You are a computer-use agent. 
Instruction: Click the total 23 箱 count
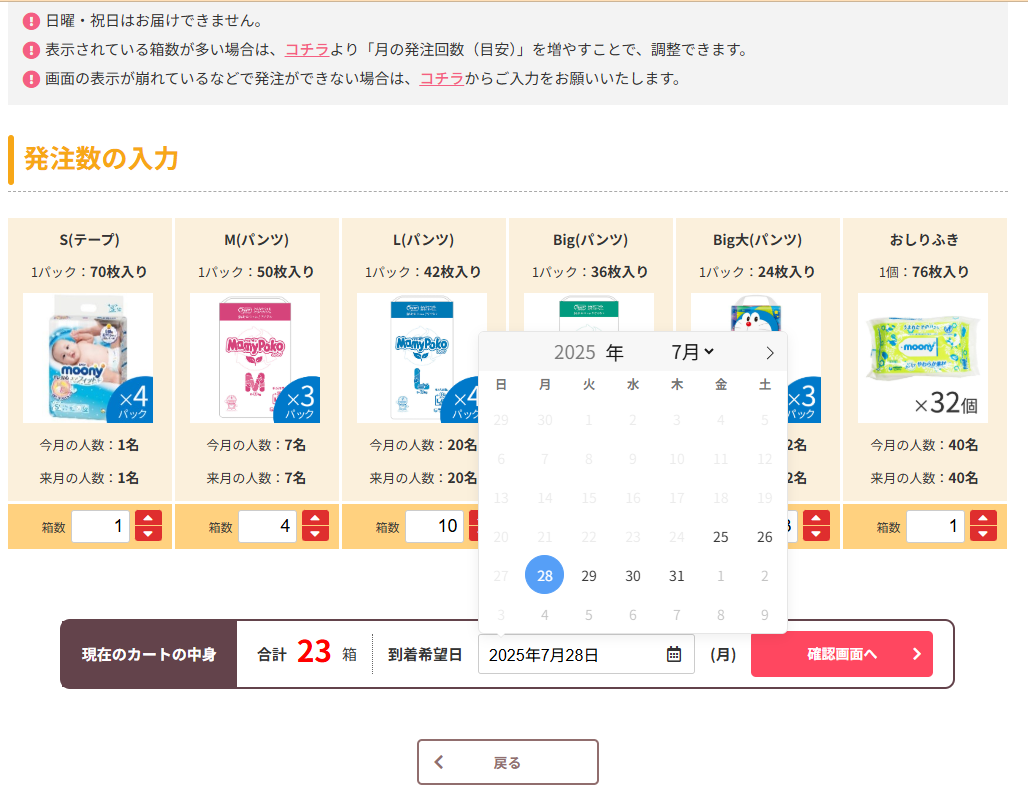point(313,652)
